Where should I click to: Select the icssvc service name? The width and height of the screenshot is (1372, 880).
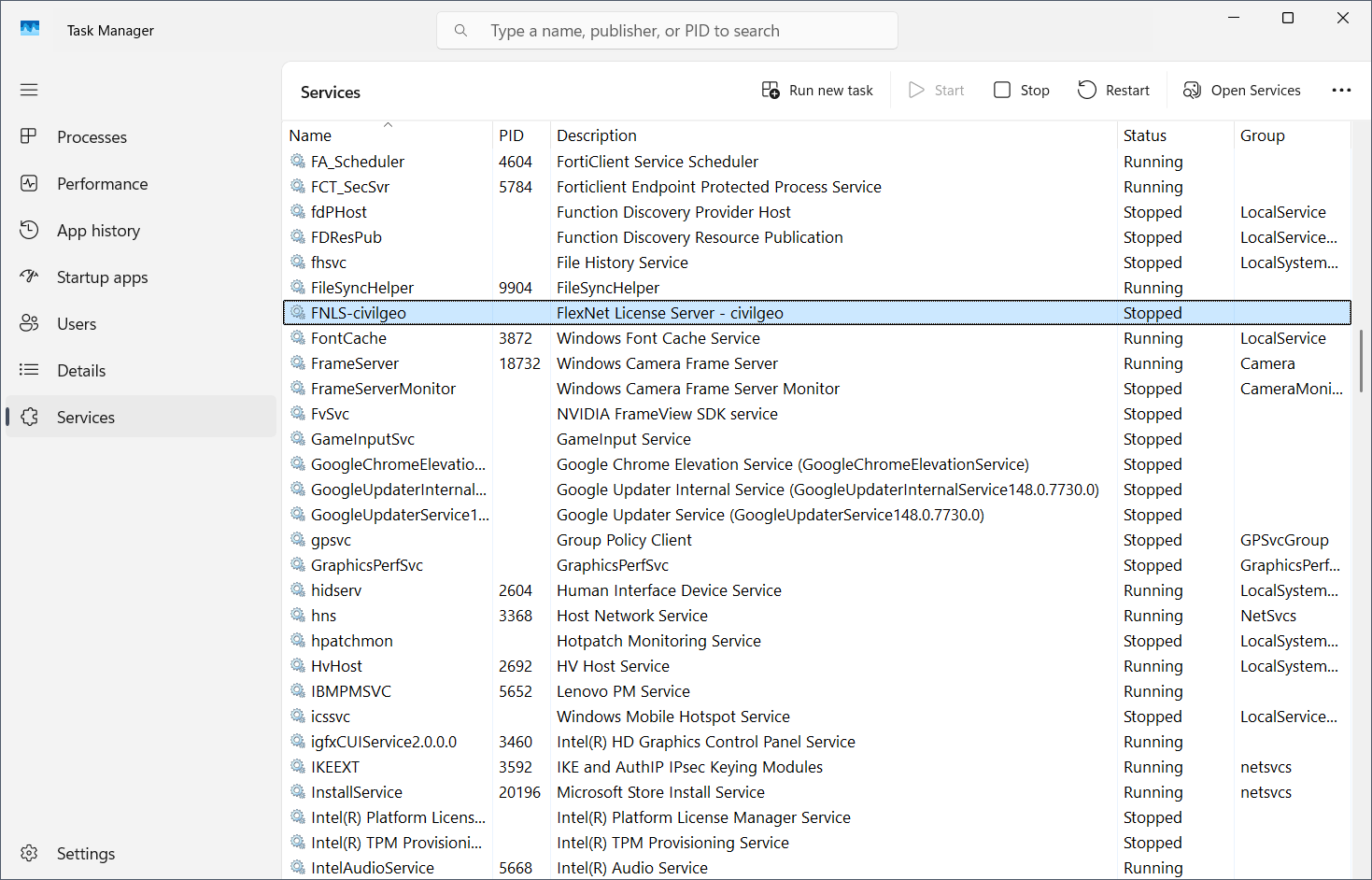pyautogui.click(x=331, y=717)
